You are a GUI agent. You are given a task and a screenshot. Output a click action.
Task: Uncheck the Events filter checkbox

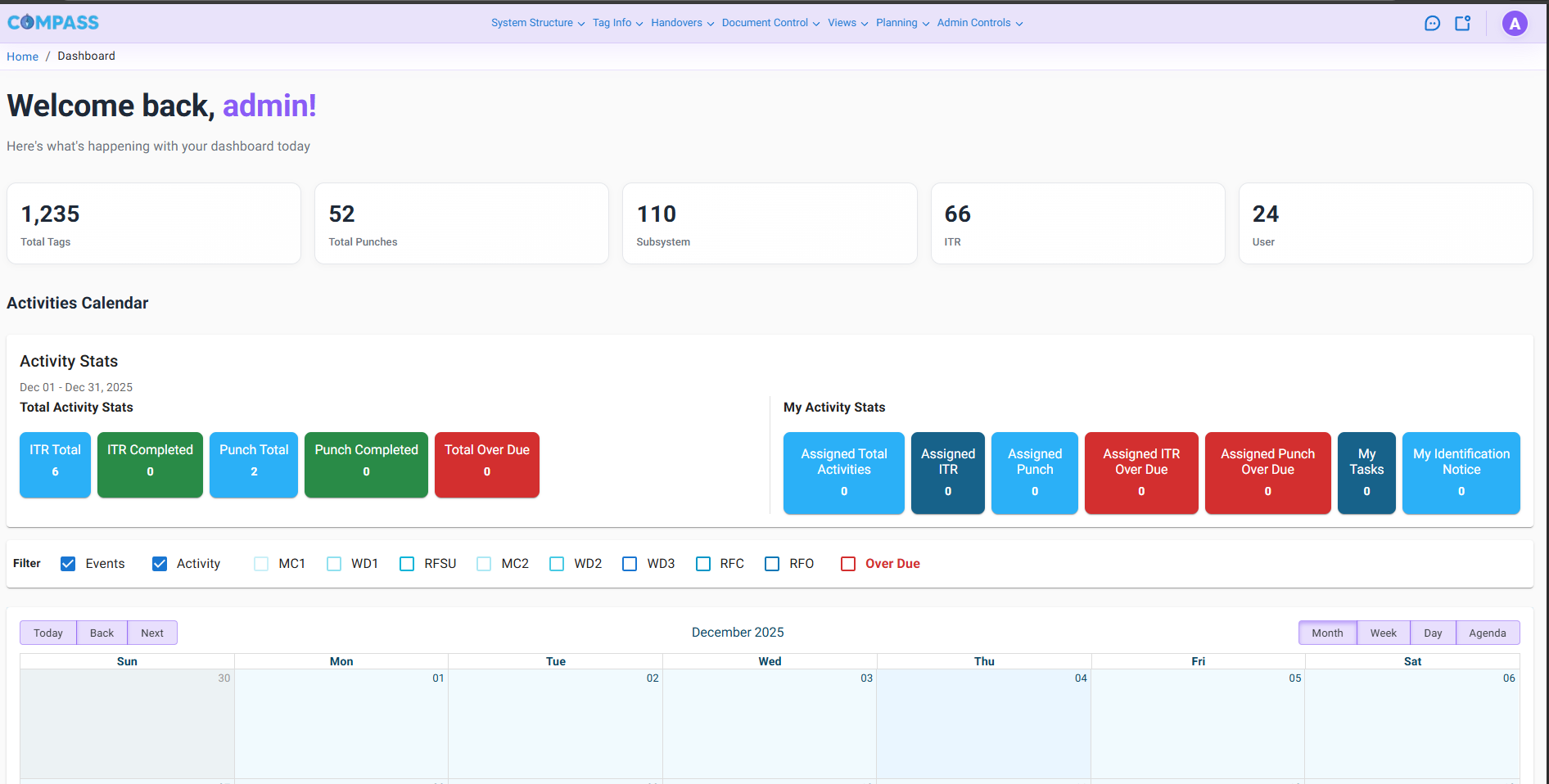tap(67, 563)
